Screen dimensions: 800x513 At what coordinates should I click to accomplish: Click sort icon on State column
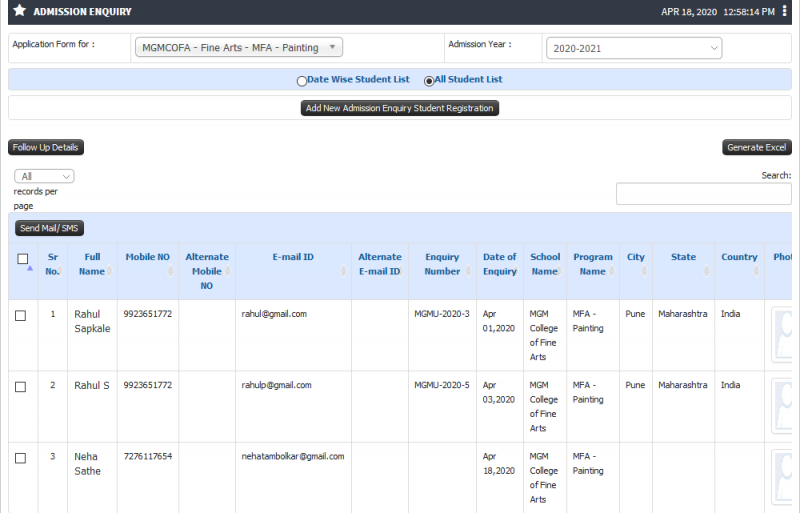coord(707,271)
